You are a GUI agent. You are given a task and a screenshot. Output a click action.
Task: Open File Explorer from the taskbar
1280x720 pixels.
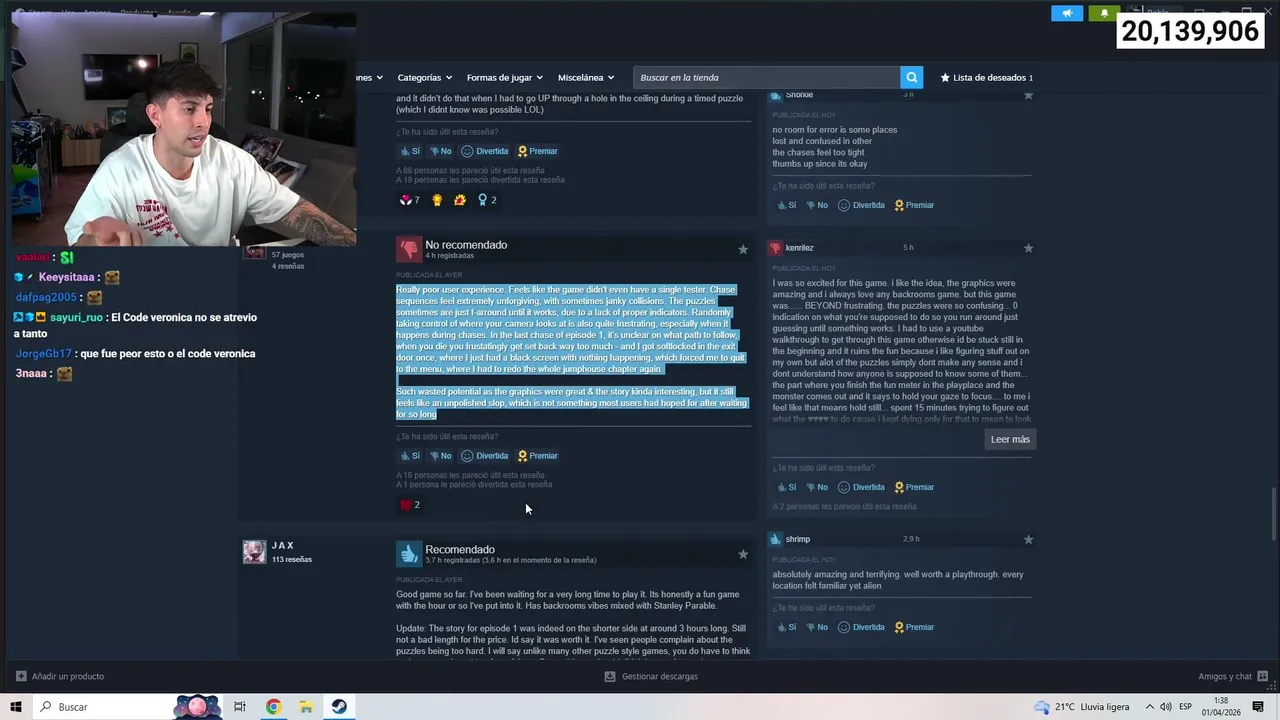tap(306, 707)
